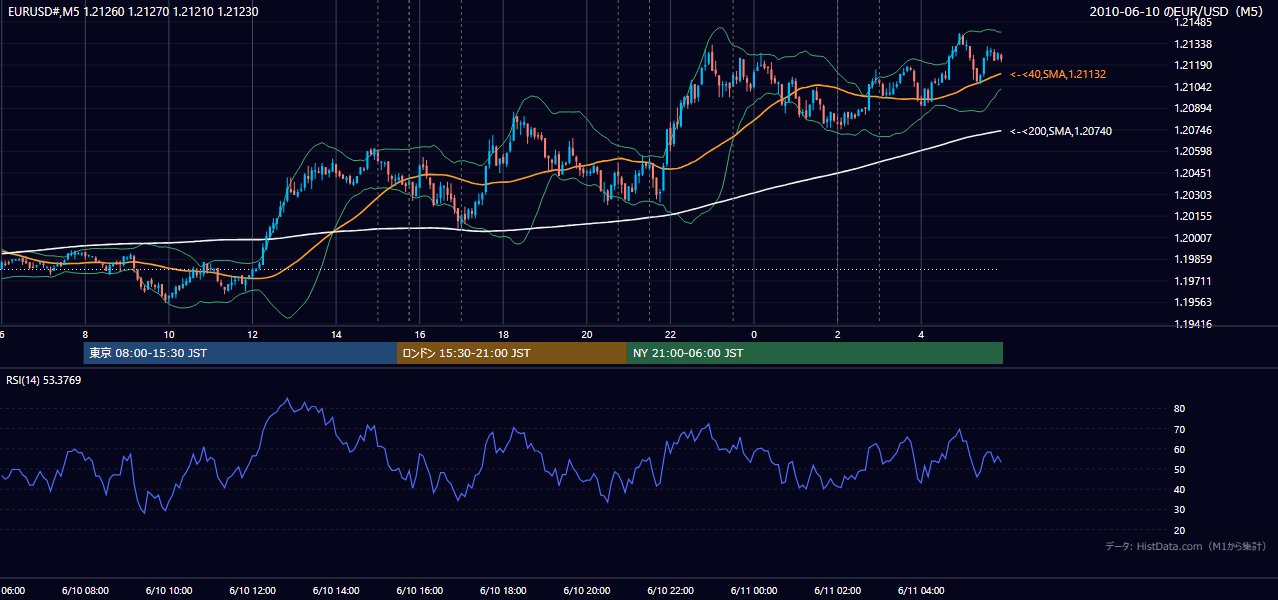This screenshot has height=600, width=1278.
Task: Select the 200 SMA label 1.20740
Action: coord(1061,131)
